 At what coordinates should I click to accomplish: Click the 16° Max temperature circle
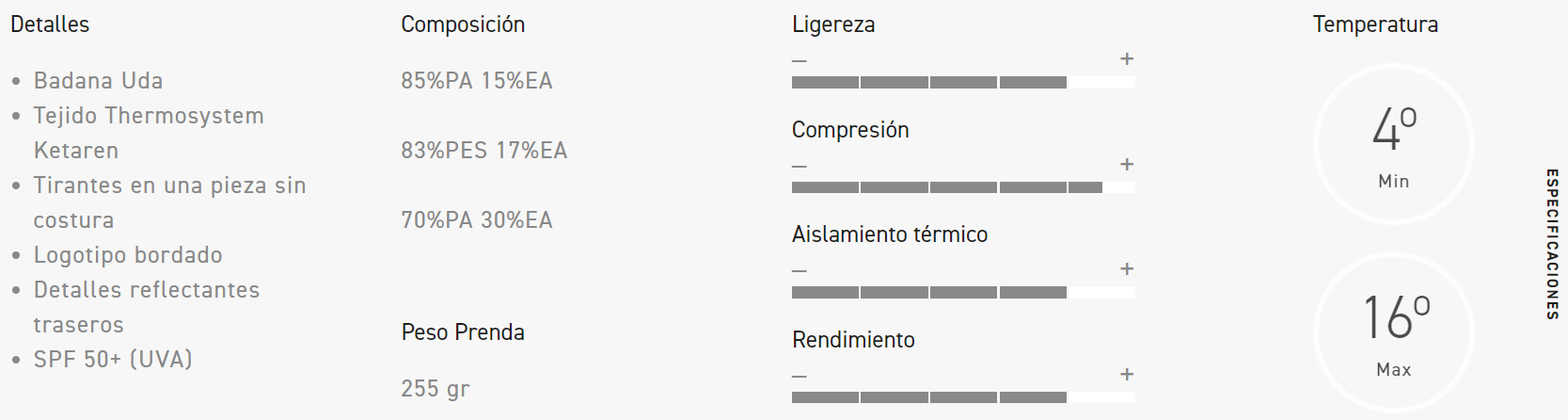coord(1393,331)
